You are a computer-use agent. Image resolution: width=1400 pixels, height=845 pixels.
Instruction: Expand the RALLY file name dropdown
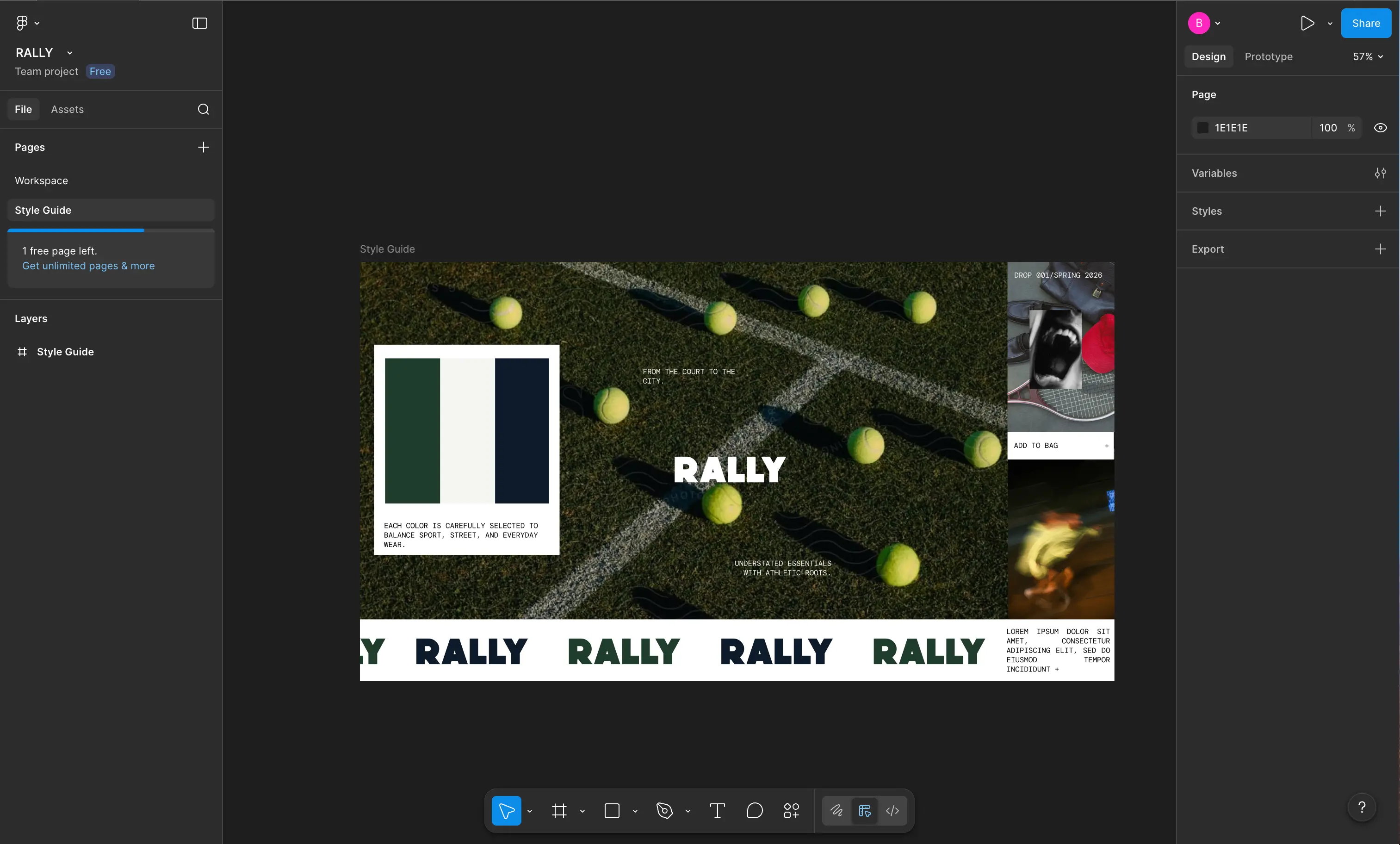point(70,53)
